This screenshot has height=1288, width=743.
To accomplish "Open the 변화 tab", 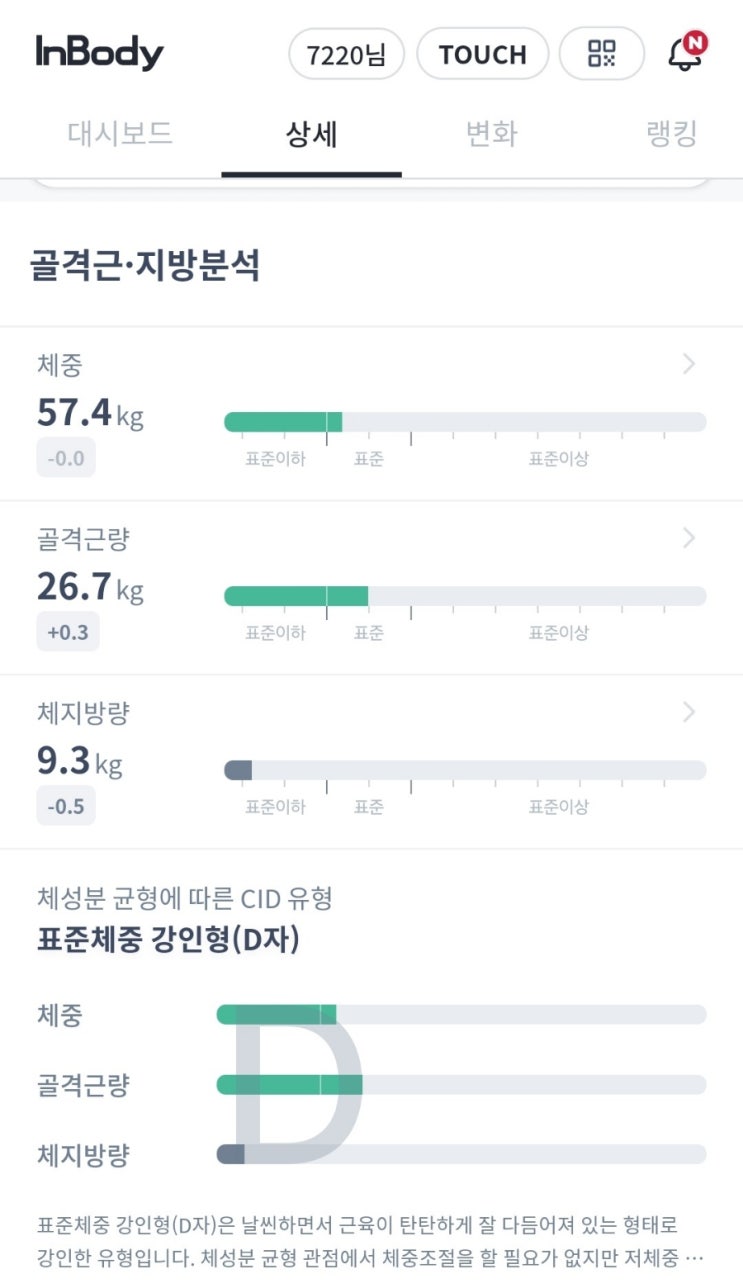I will click(491, 134).
